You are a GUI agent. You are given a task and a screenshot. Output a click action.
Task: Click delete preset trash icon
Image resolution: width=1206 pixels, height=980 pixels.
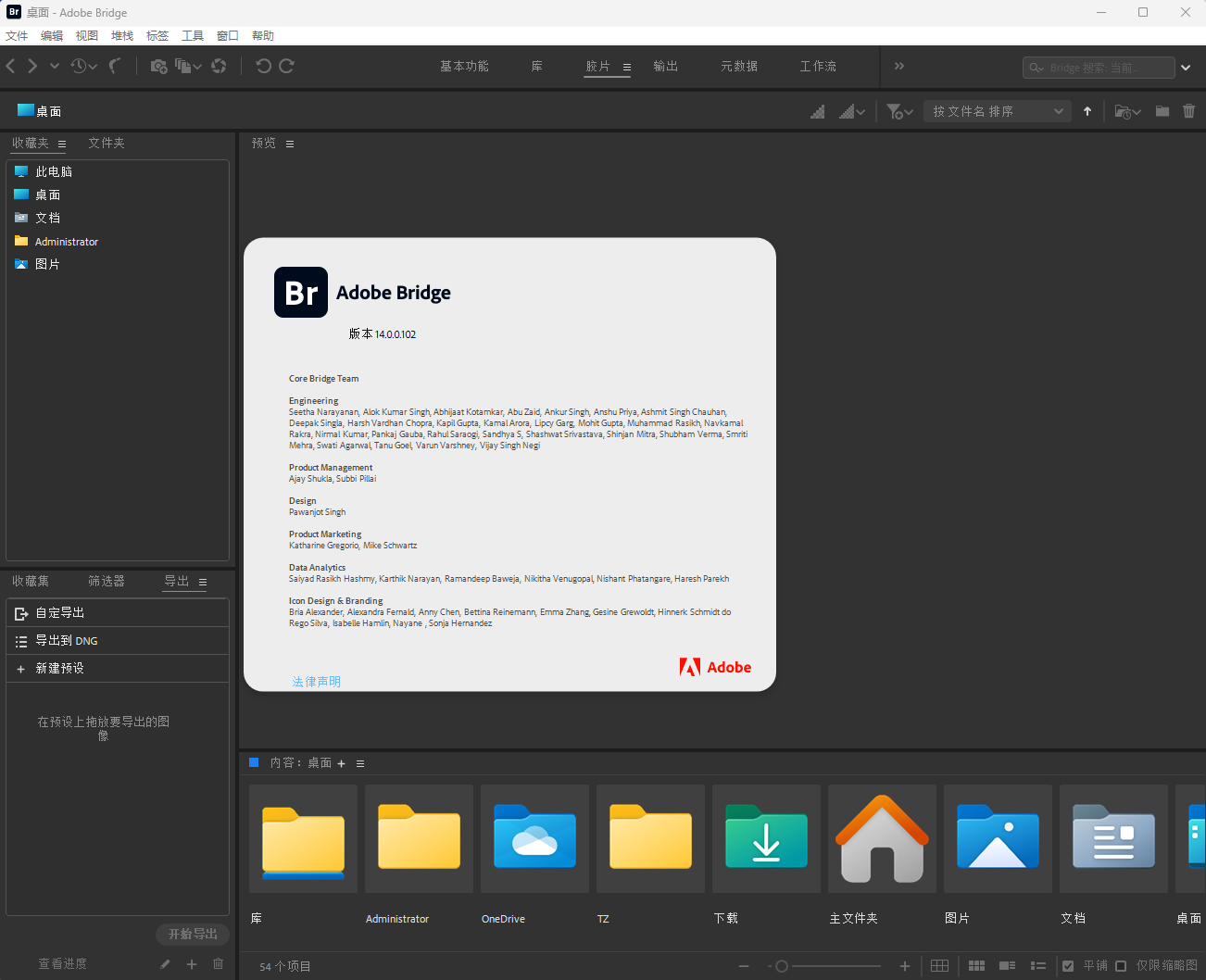coord(219,964)
